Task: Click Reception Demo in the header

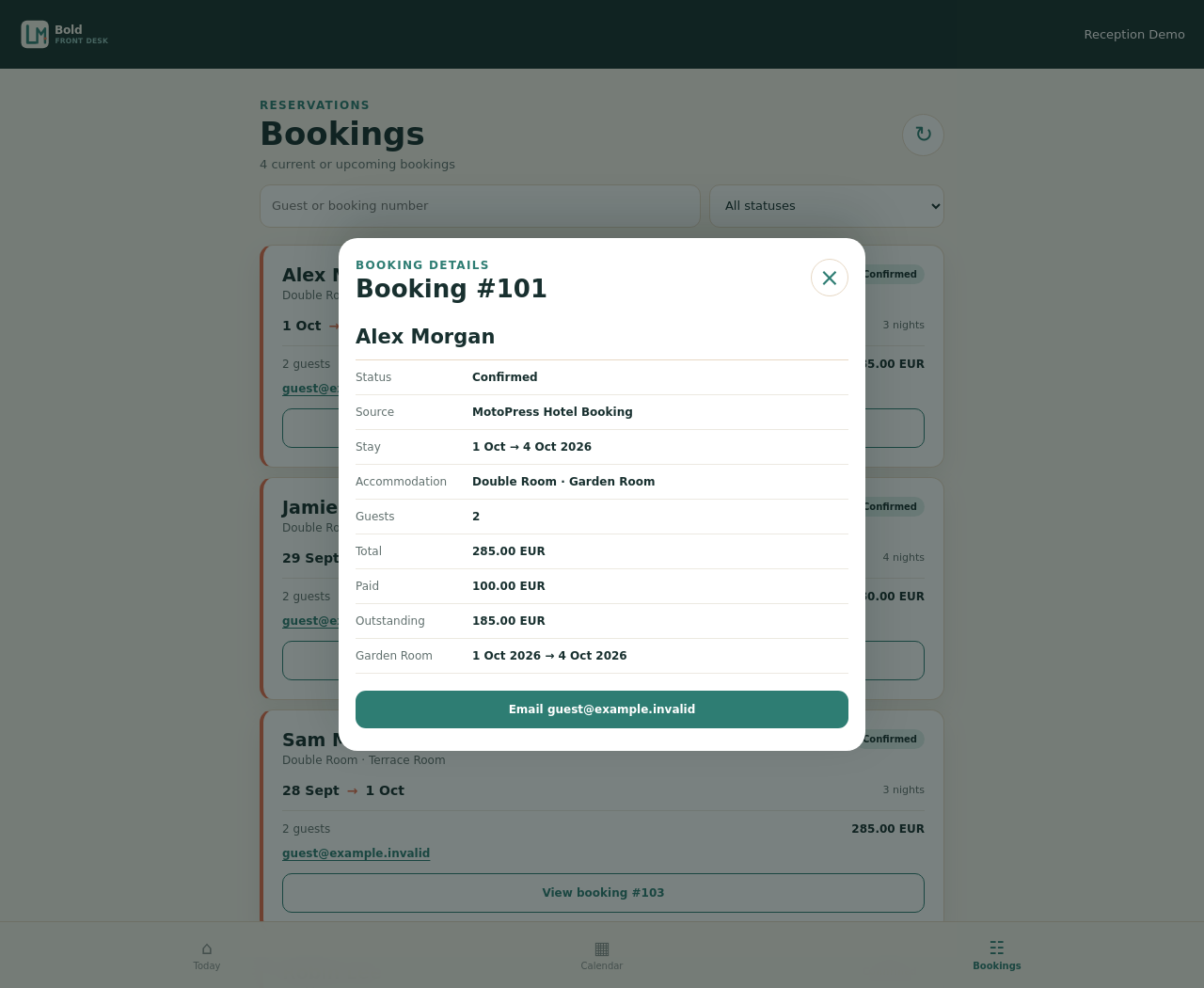Action: click(1134, 35)
